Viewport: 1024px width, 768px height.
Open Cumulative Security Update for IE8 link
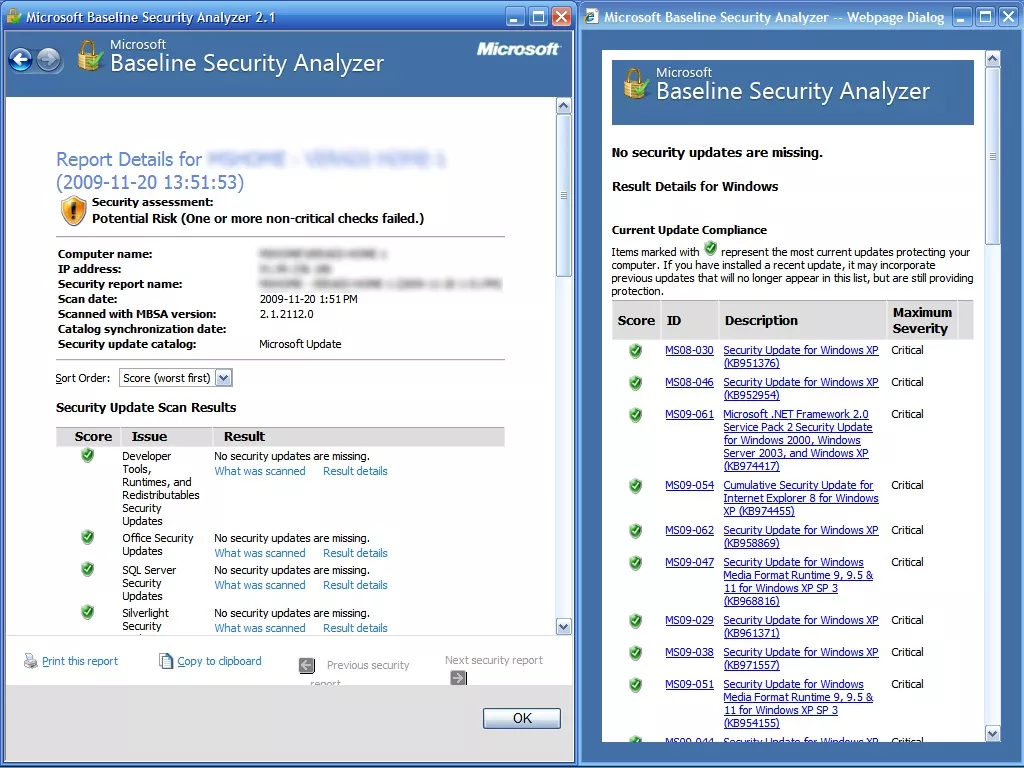(801, 498)
